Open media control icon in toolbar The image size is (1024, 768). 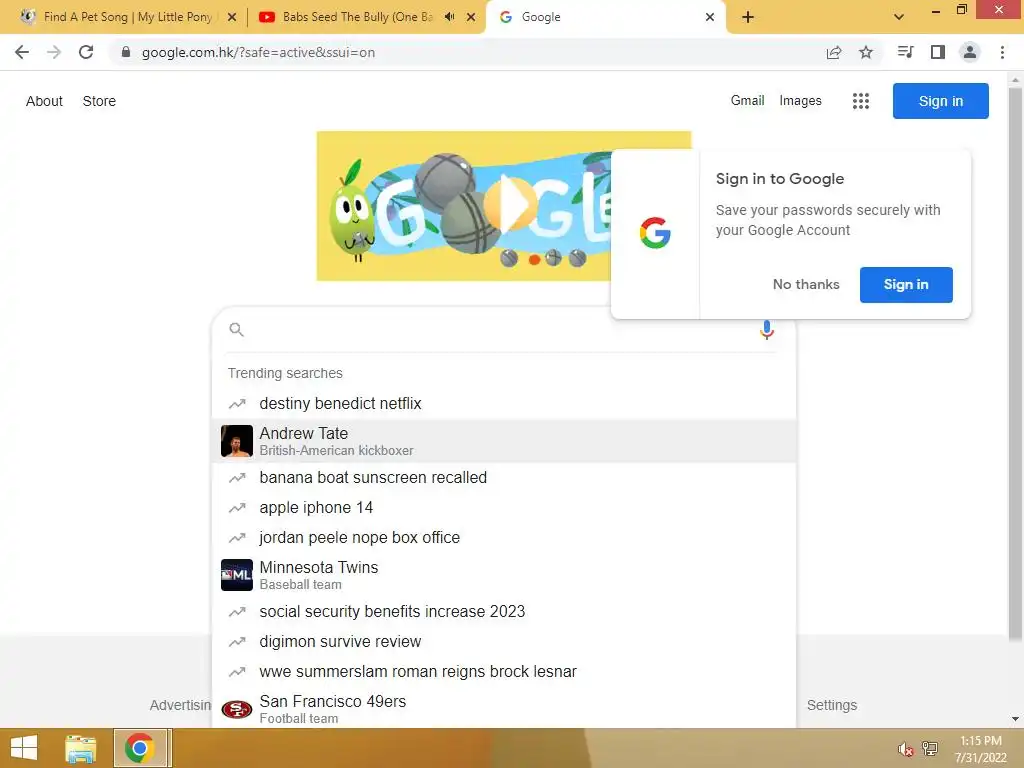point(905,52)
